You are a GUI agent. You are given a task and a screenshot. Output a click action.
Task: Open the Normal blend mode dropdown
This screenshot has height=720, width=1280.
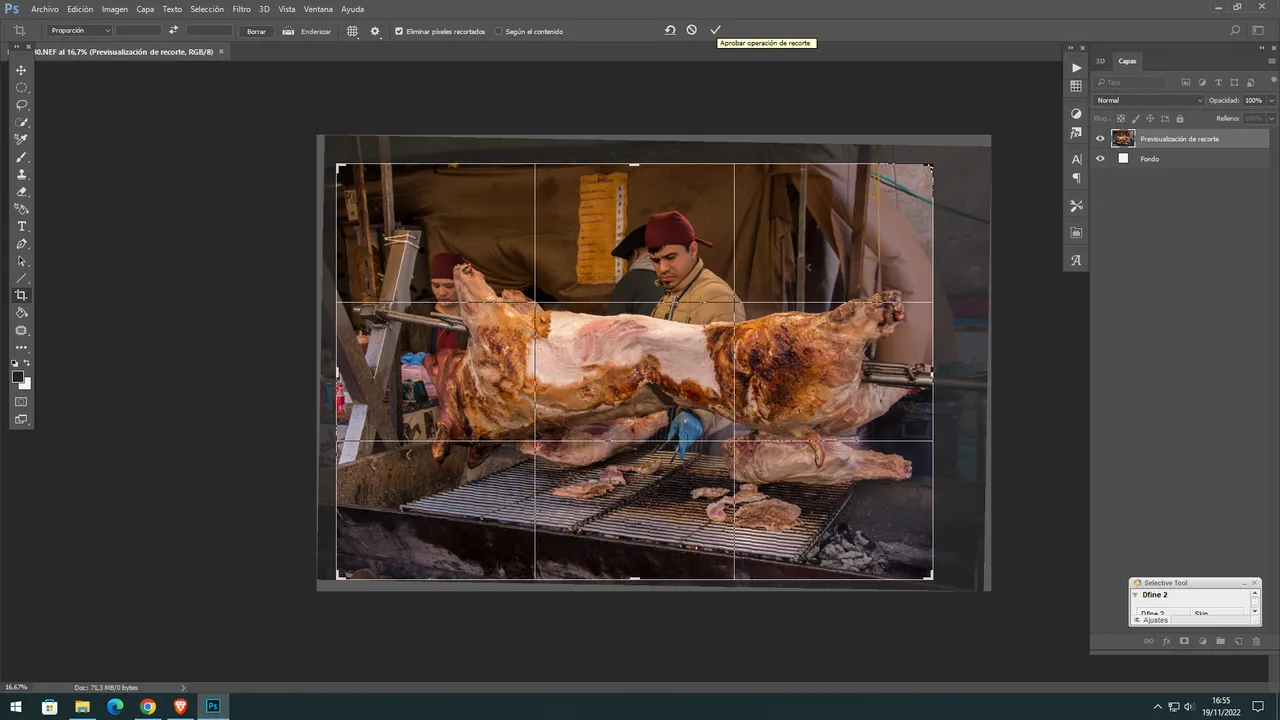click(1149, 100)
